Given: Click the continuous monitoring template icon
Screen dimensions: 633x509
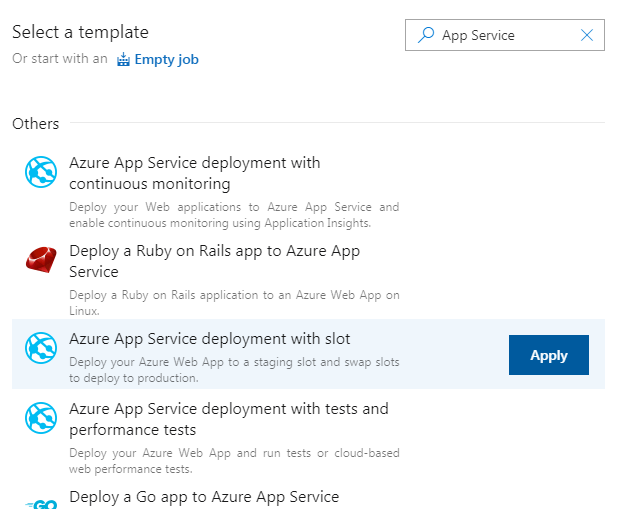Looking at the screenshot, I should point(41,173).
